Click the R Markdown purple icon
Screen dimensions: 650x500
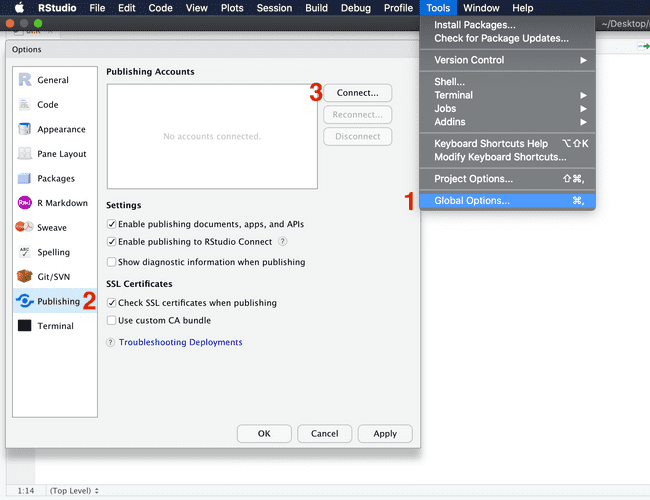click(25, 203)
